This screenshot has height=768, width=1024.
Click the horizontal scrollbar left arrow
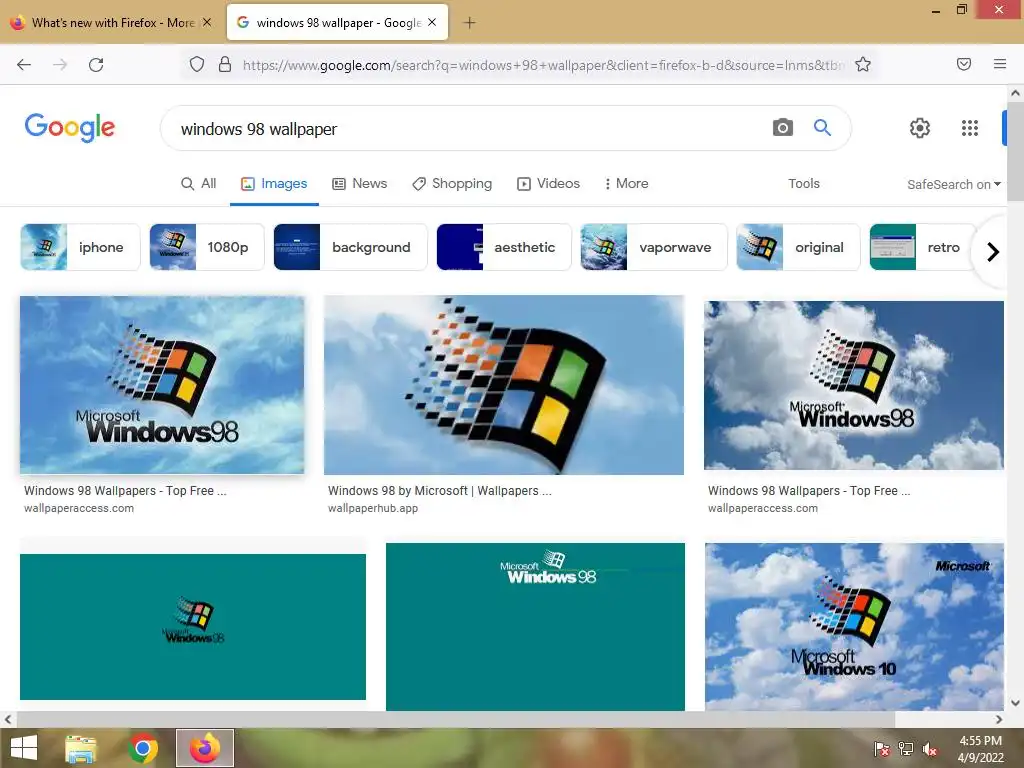[8, 719]
